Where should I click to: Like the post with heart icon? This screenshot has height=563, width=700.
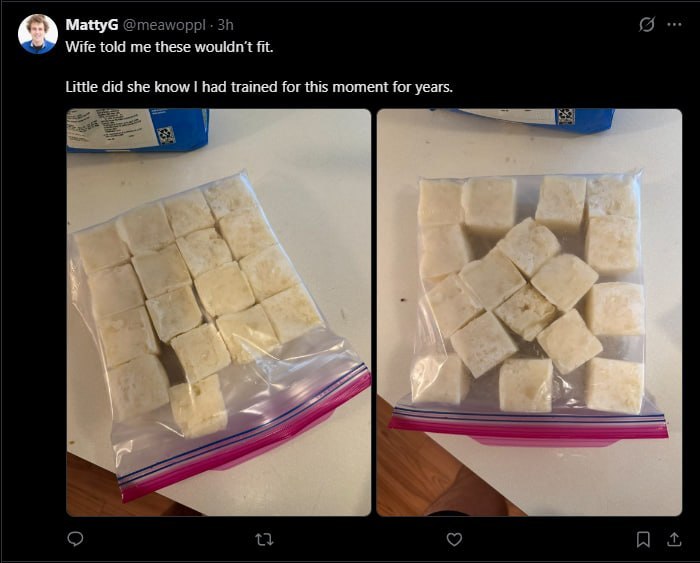click(x=454, y=539)
